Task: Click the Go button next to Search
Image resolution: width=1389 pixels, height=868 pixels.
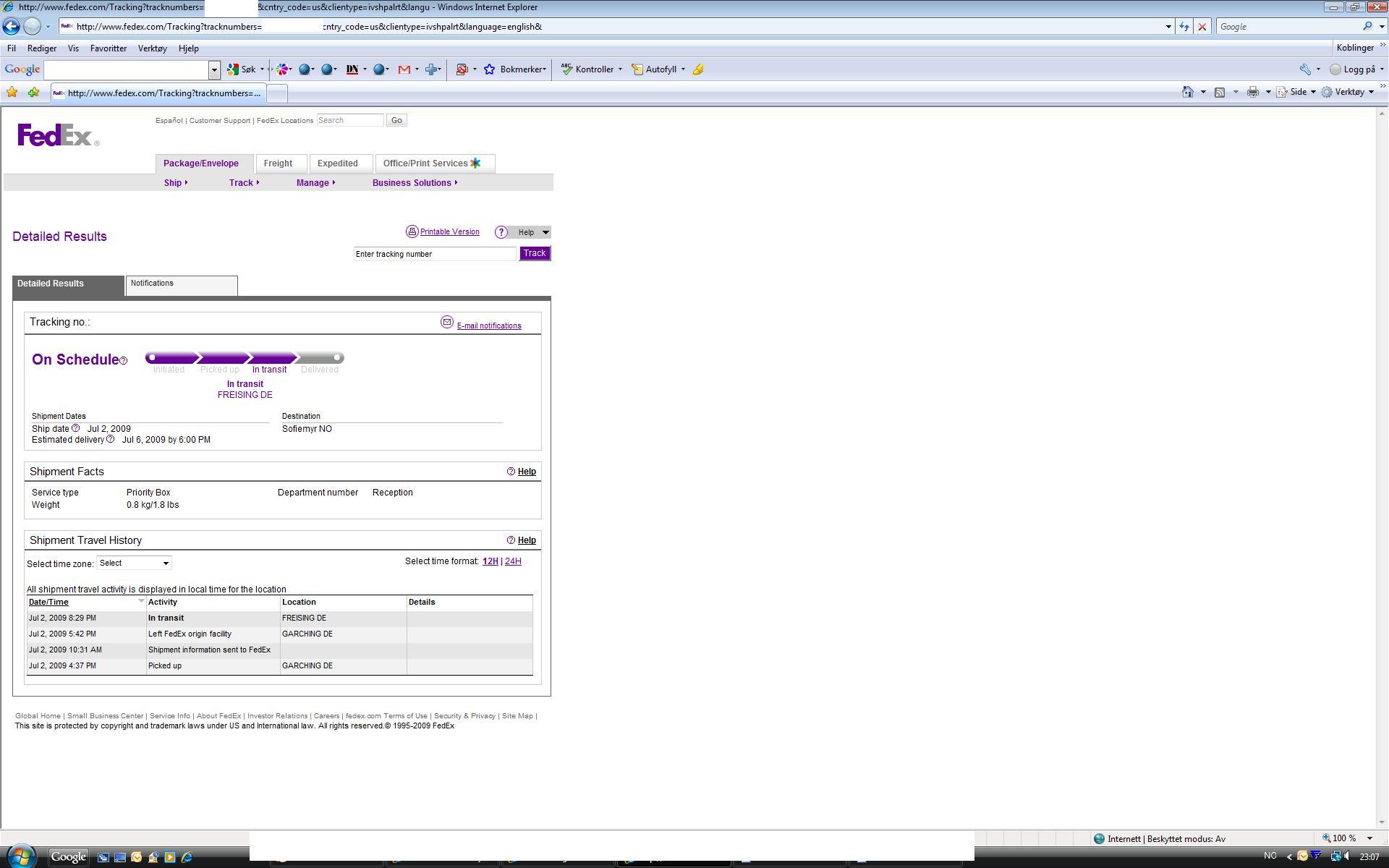Action: point(396,120)
